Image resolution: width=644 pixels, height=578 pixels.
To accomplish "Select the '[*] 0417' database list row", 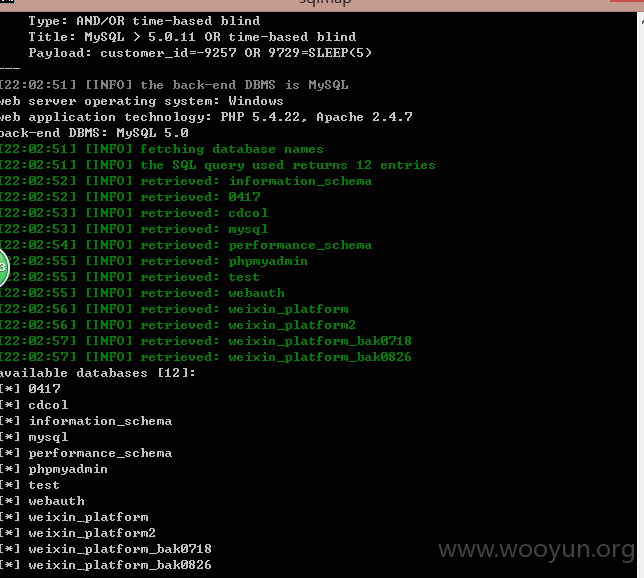I will tap(30, 389).
